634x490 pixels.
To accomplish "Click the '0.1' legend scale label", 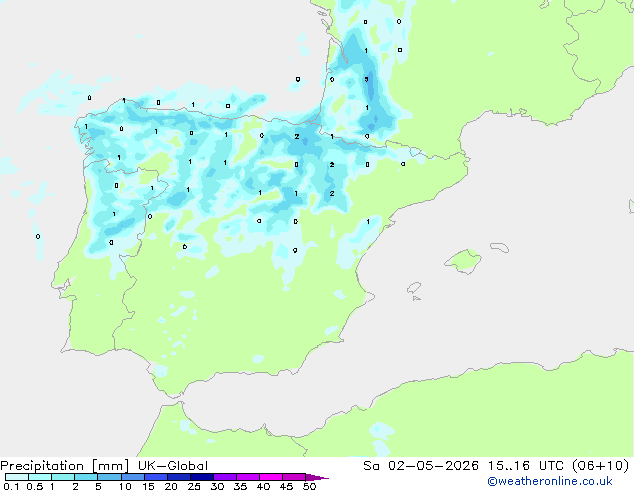I will pos(11,486).
